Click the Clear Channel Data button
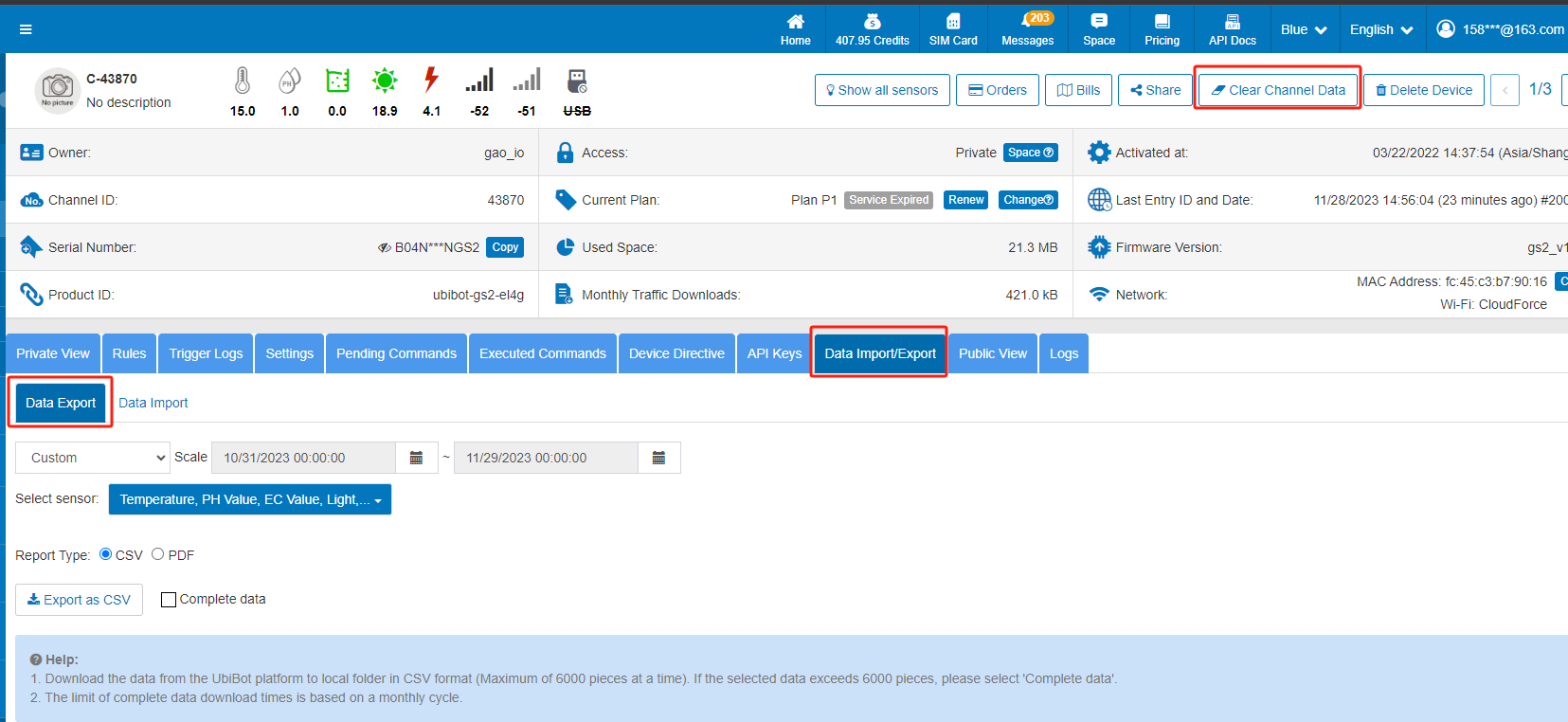 [x=1277, y=90]
